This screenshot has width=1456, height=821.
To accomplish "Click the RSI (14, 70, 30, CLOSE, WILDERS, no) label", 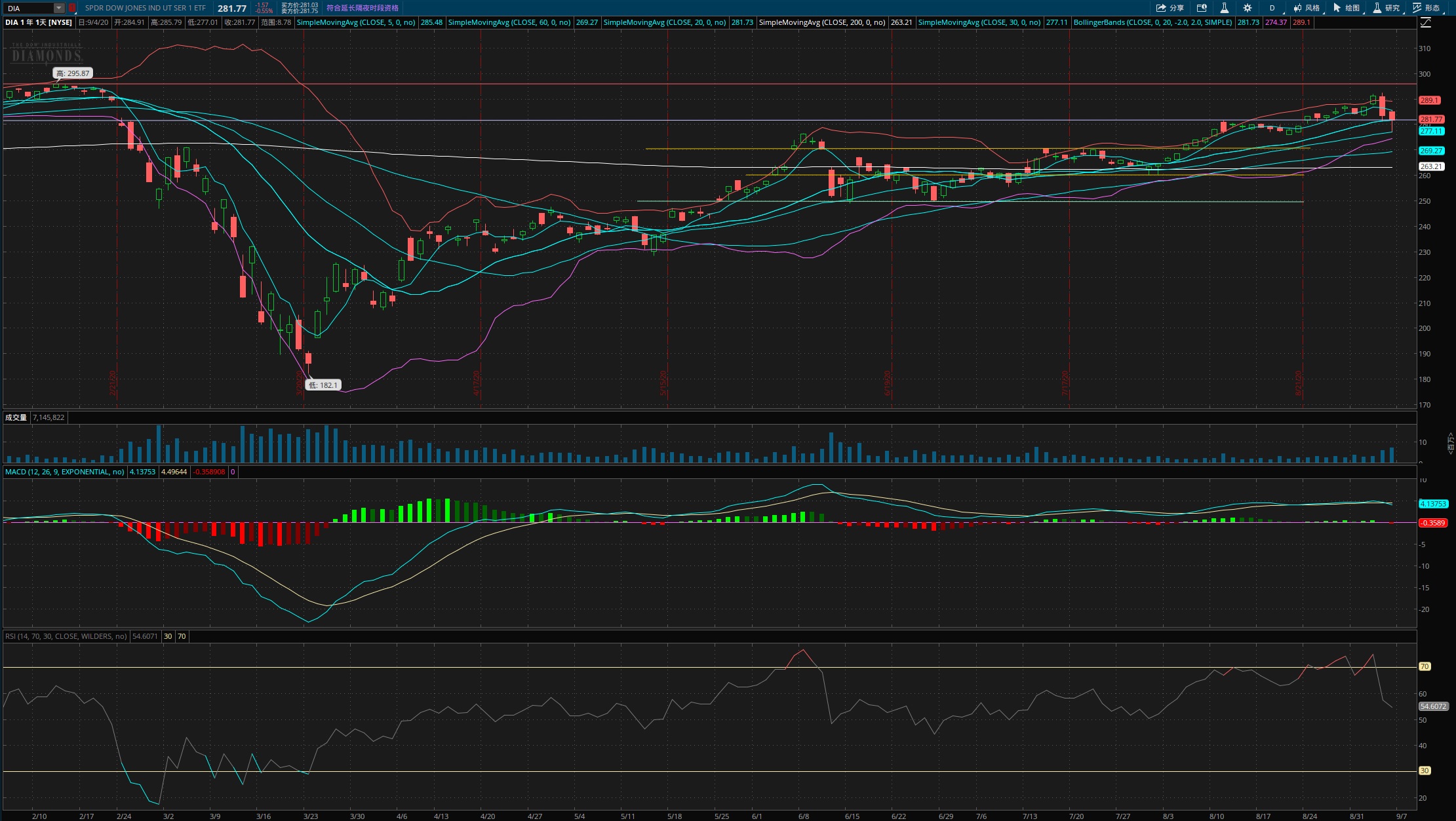I will point(66,636).
